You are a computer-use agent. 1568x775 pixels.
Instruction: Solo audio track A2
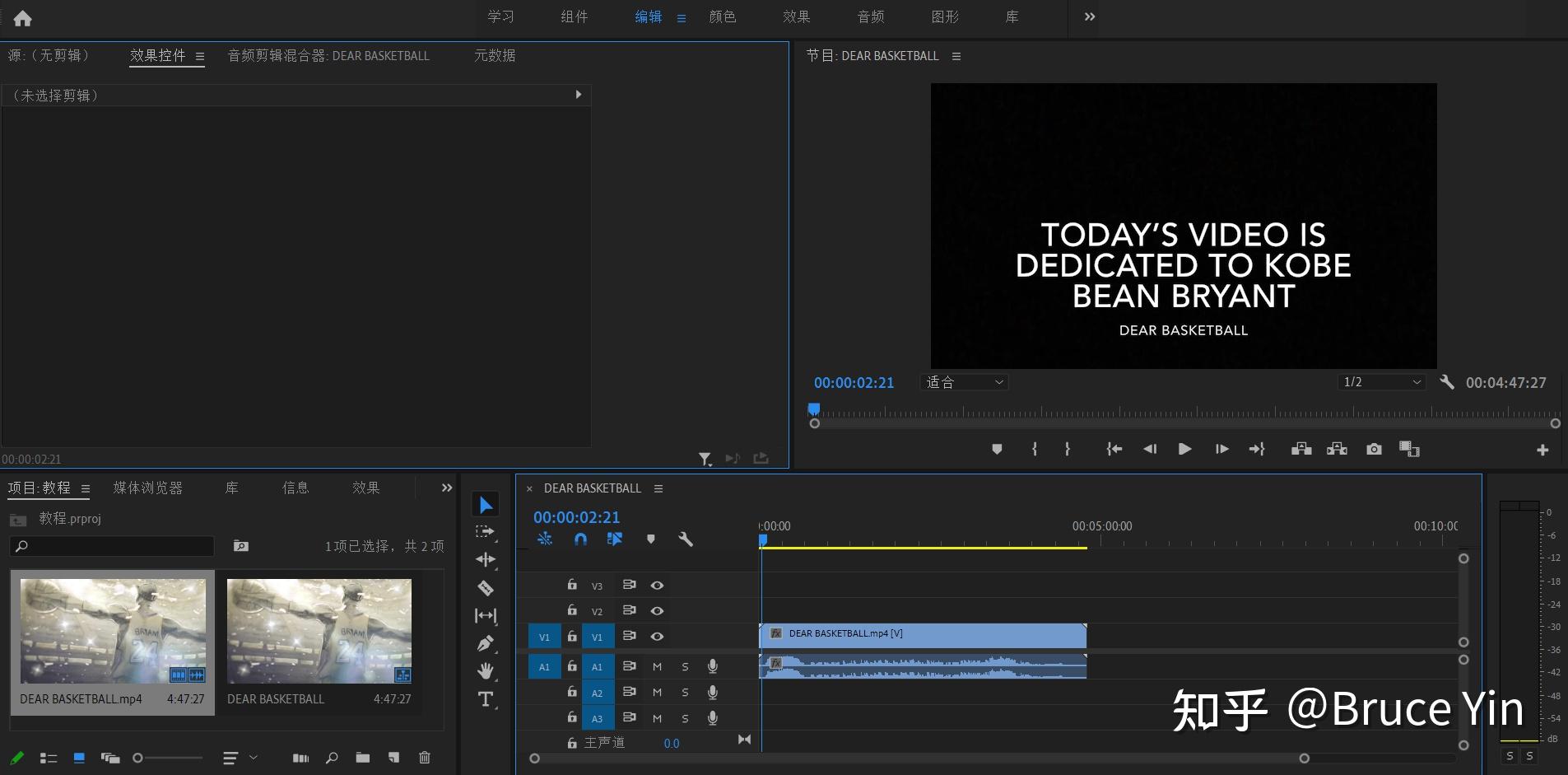(685, 693)
